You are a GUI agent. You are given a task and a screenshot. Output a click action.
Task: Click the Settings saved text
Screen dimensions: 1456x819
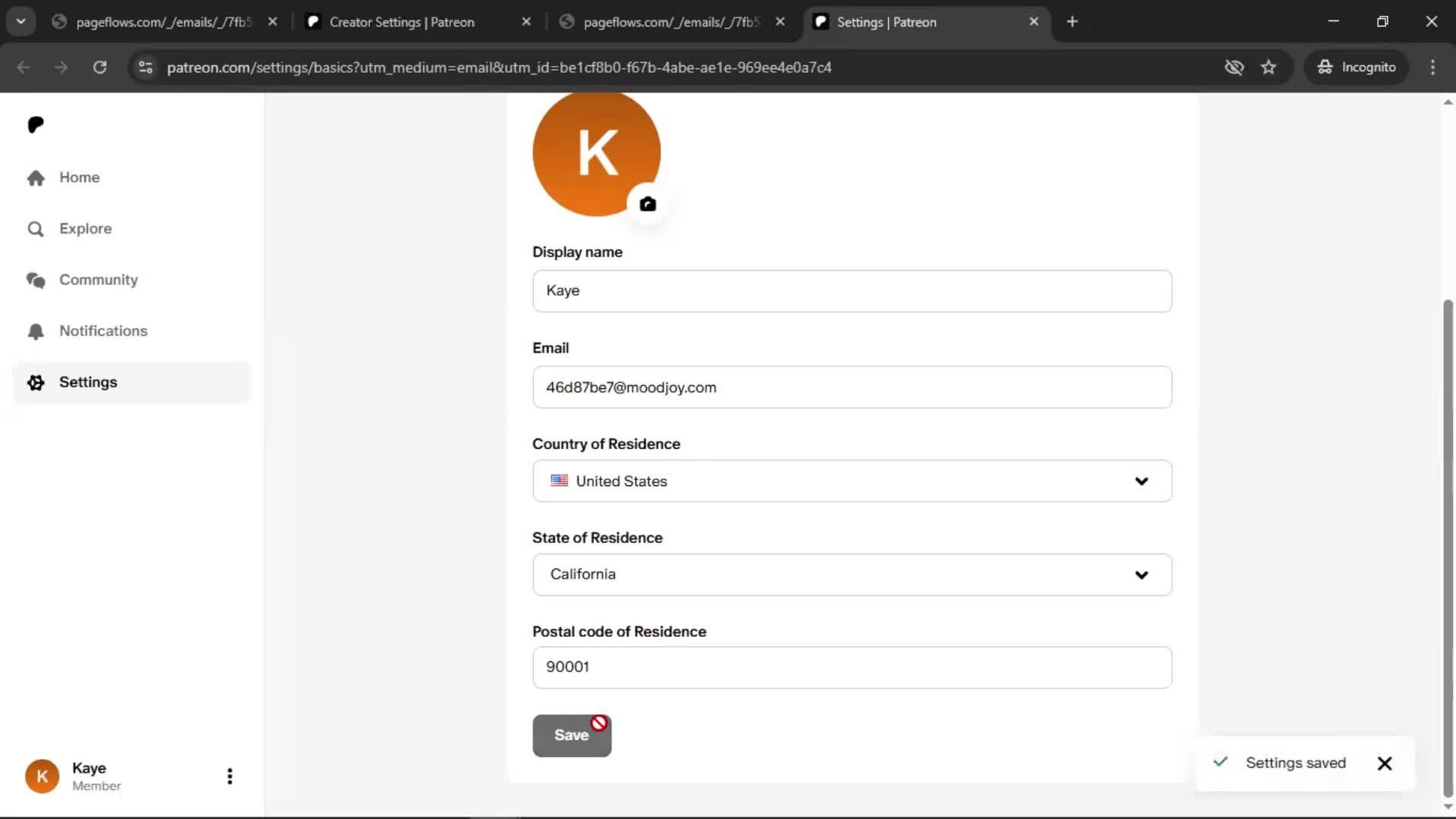tap(1295, 763)
